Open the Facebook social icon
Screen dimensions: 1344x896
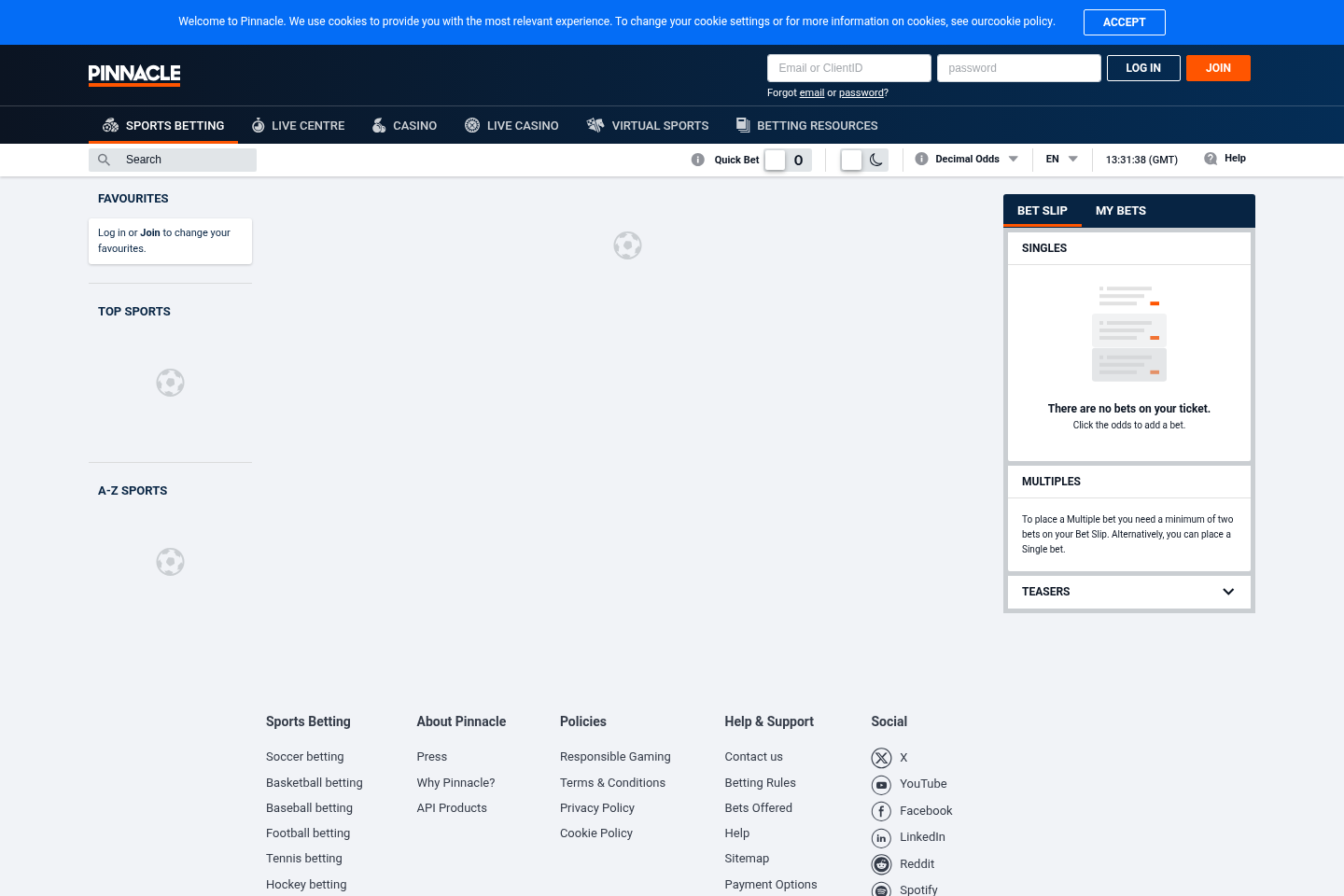881,811
